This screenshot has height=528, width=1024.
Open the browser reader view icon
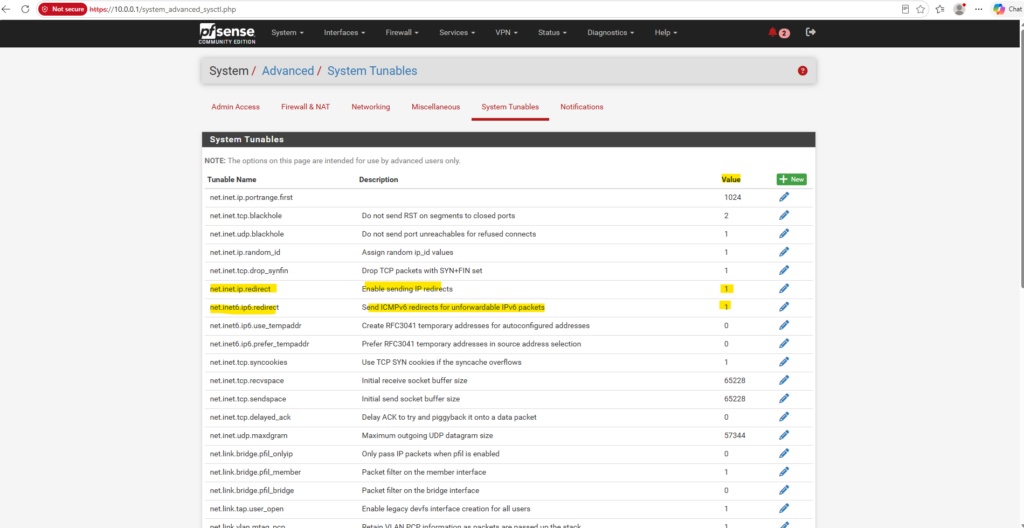(904, 9)
